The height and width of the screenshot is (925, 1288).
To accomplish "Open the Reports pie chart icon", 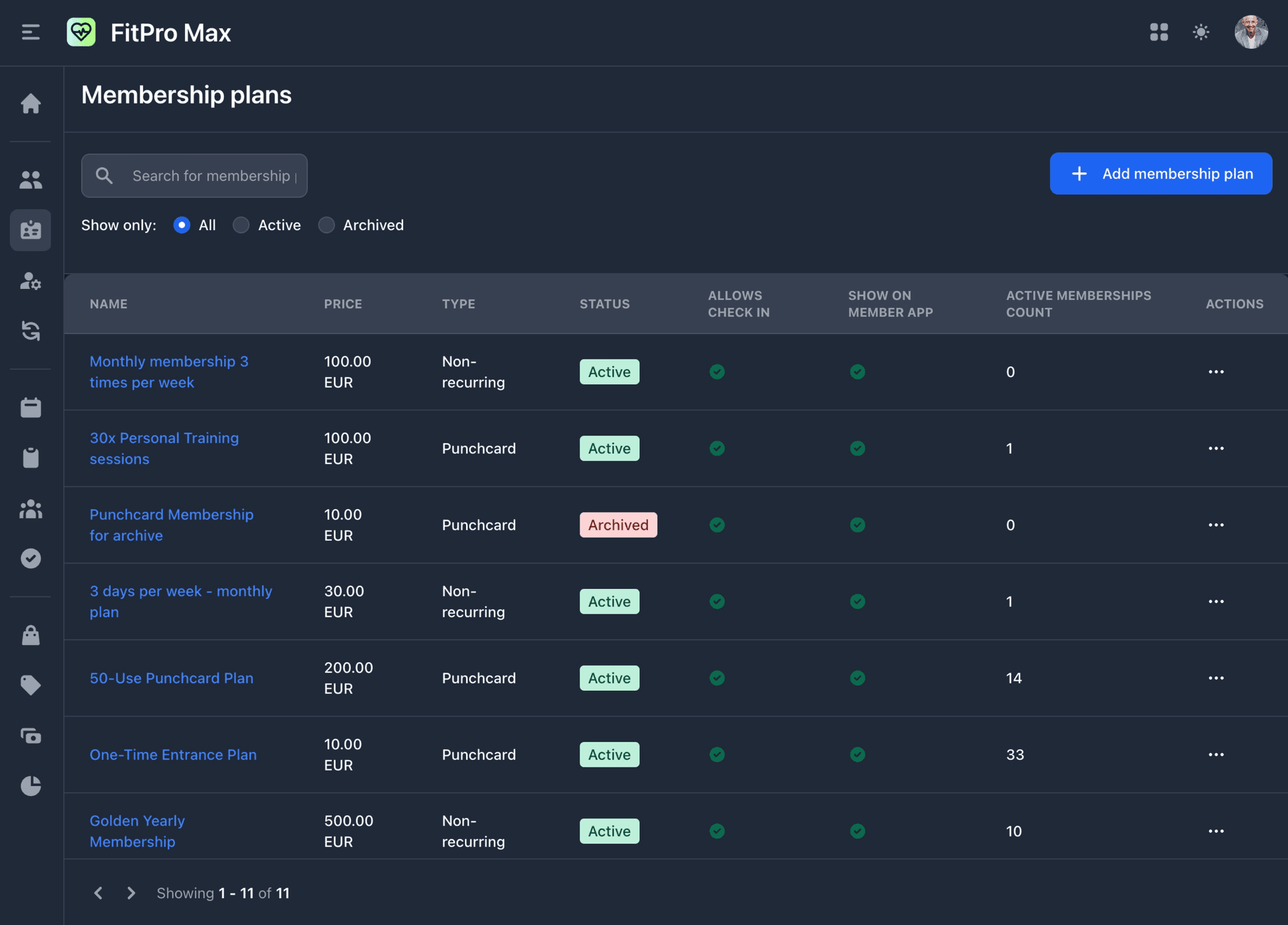I will click(x=31, y=786).
